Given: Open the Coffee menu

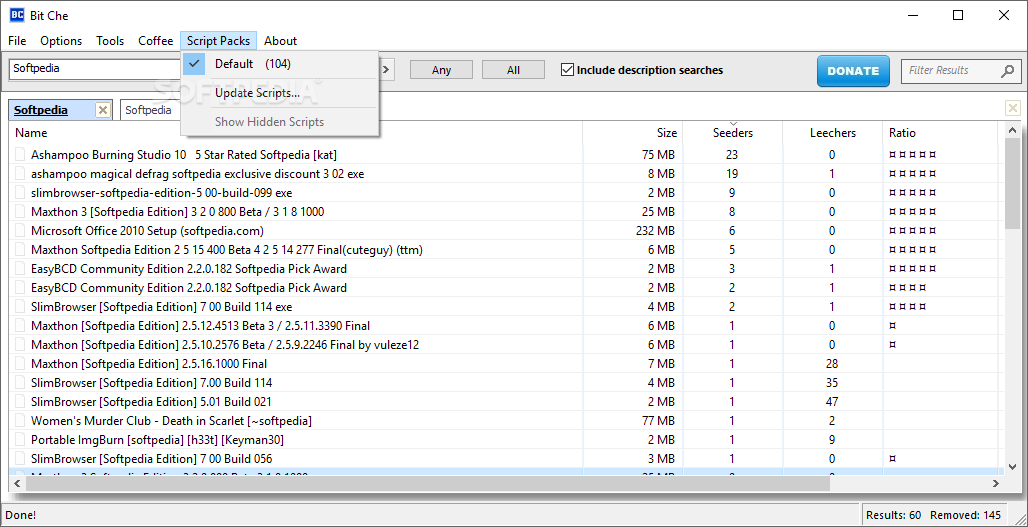Looking at the screenshot, I should tap(155, 41).
